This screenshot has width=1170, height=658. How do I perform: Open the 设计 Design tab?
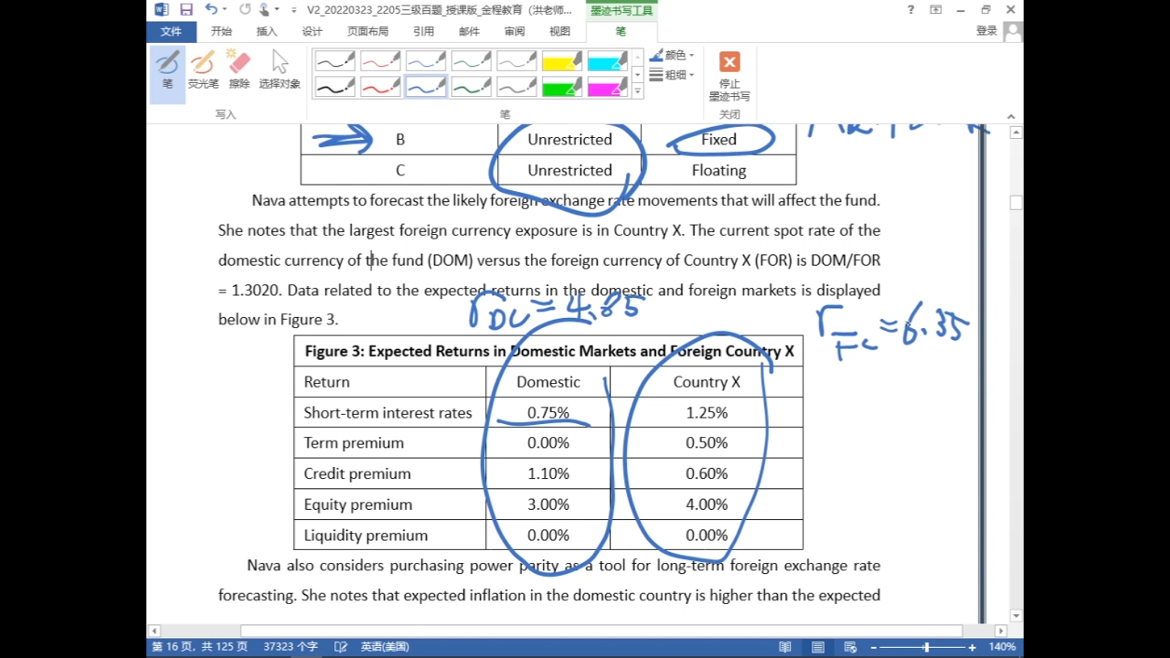tap(312, 31)
